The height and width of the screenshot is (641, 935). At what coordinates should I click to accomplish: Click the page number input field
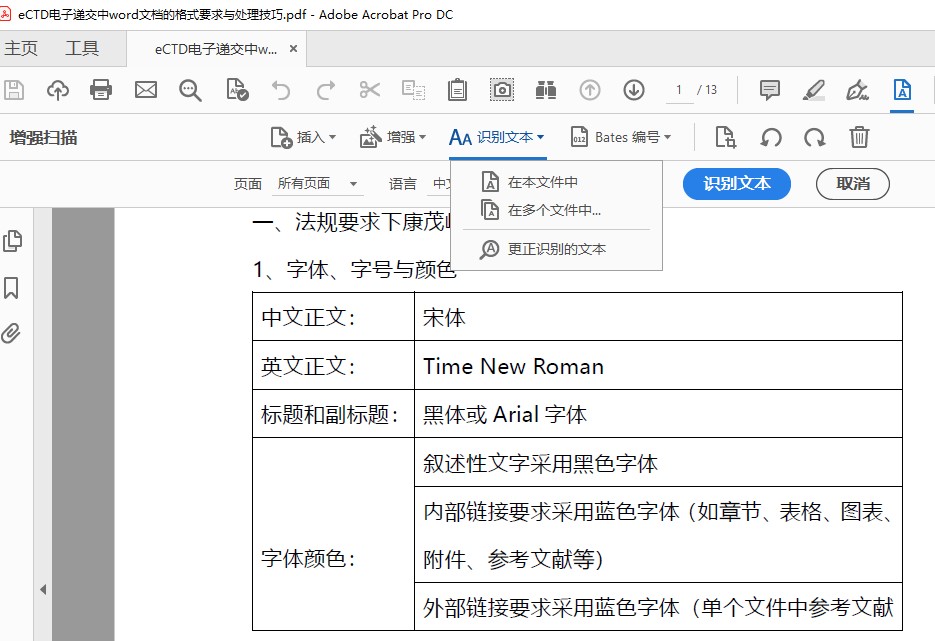(679, 90)
